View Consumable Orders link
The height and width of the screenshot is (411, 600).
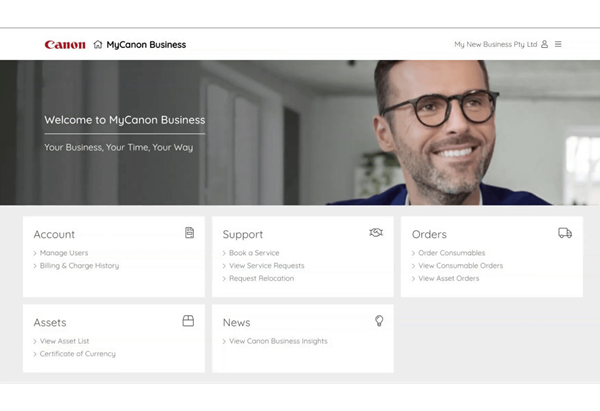460,266
